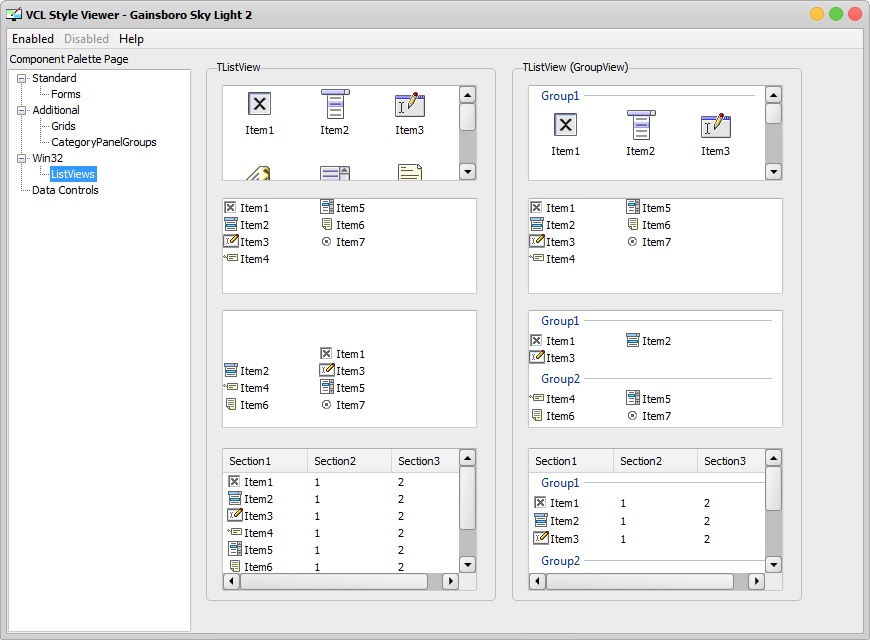Select Item6 icon in third TListView list
870x640 pixels.
click(x=231, y=404)
